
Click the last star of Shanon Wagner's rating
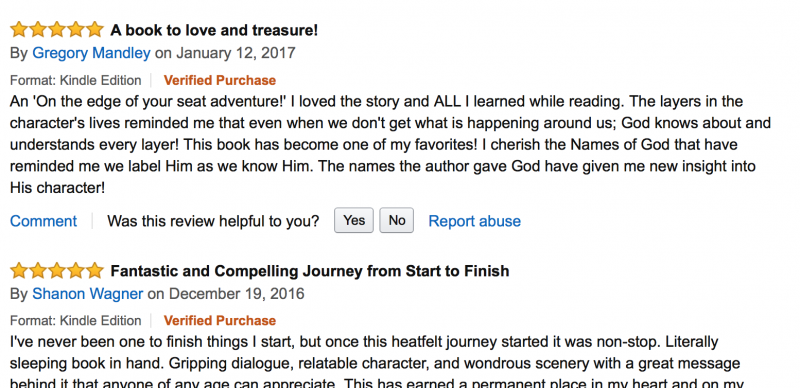[x=94, y=270]
